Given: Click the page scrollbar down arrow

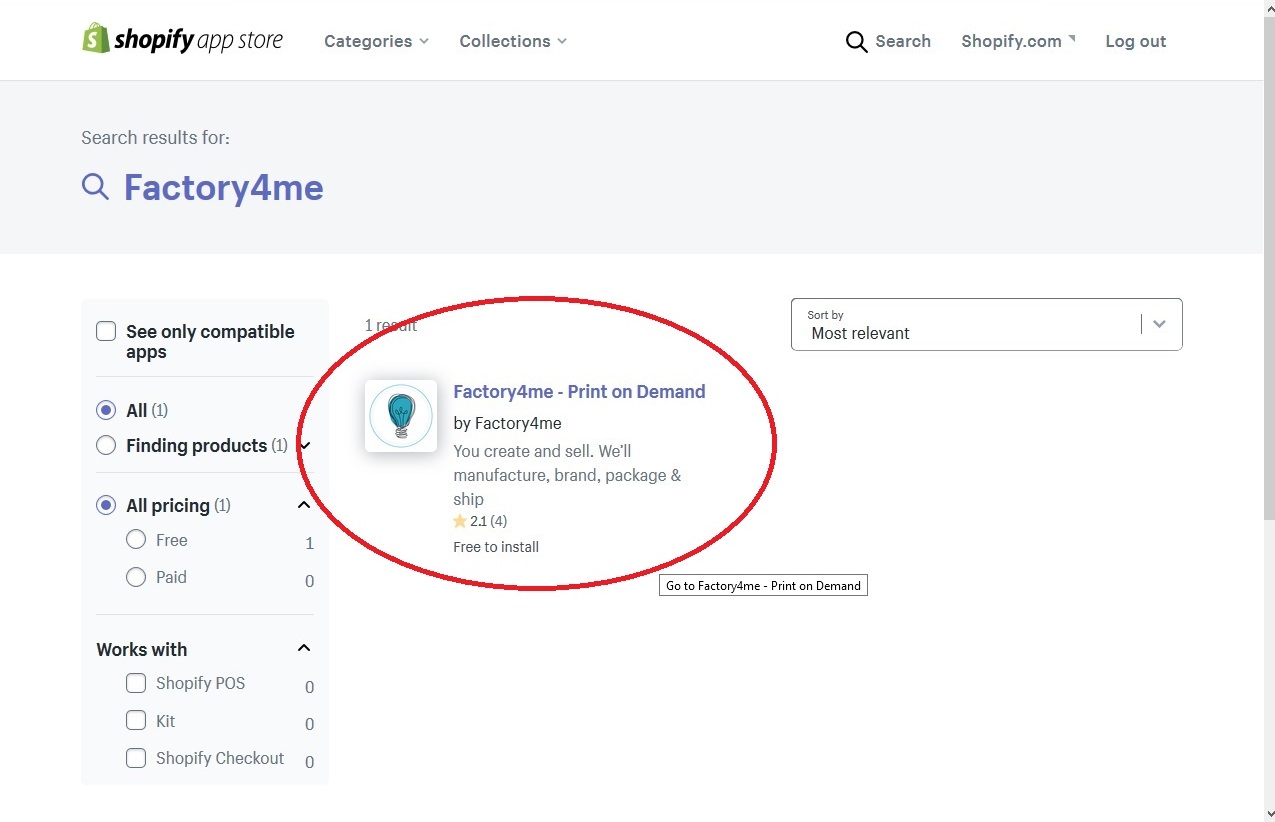Looking at the screenshot, I should click(x=1269, y=813).
